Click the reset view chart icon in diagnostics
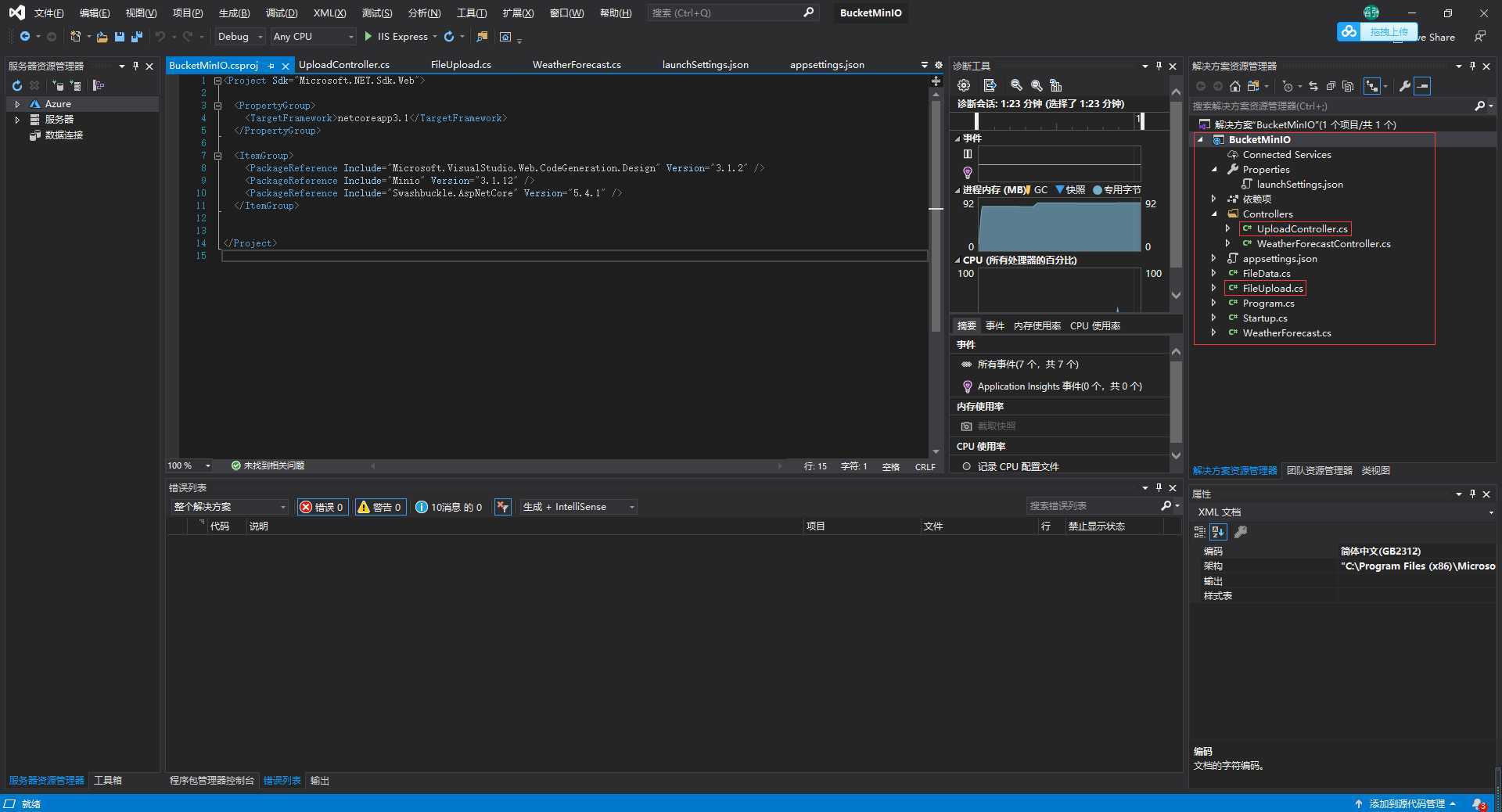 tap(1056, 85)
